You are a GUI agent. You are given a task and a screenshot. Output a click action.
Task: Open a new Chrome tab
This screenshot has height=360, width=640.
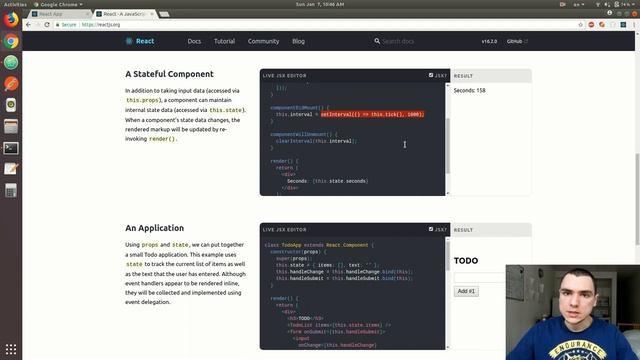[164, 14]
